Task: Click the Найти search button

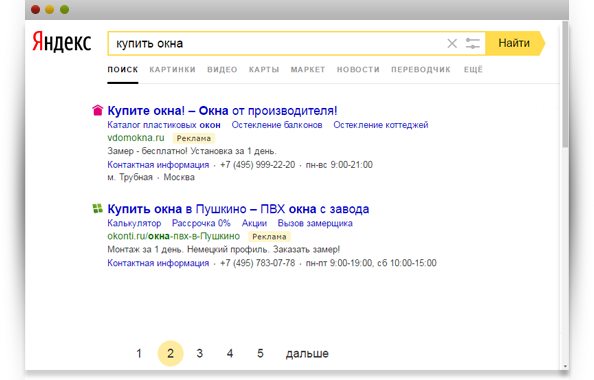Action: click(515, 43)
